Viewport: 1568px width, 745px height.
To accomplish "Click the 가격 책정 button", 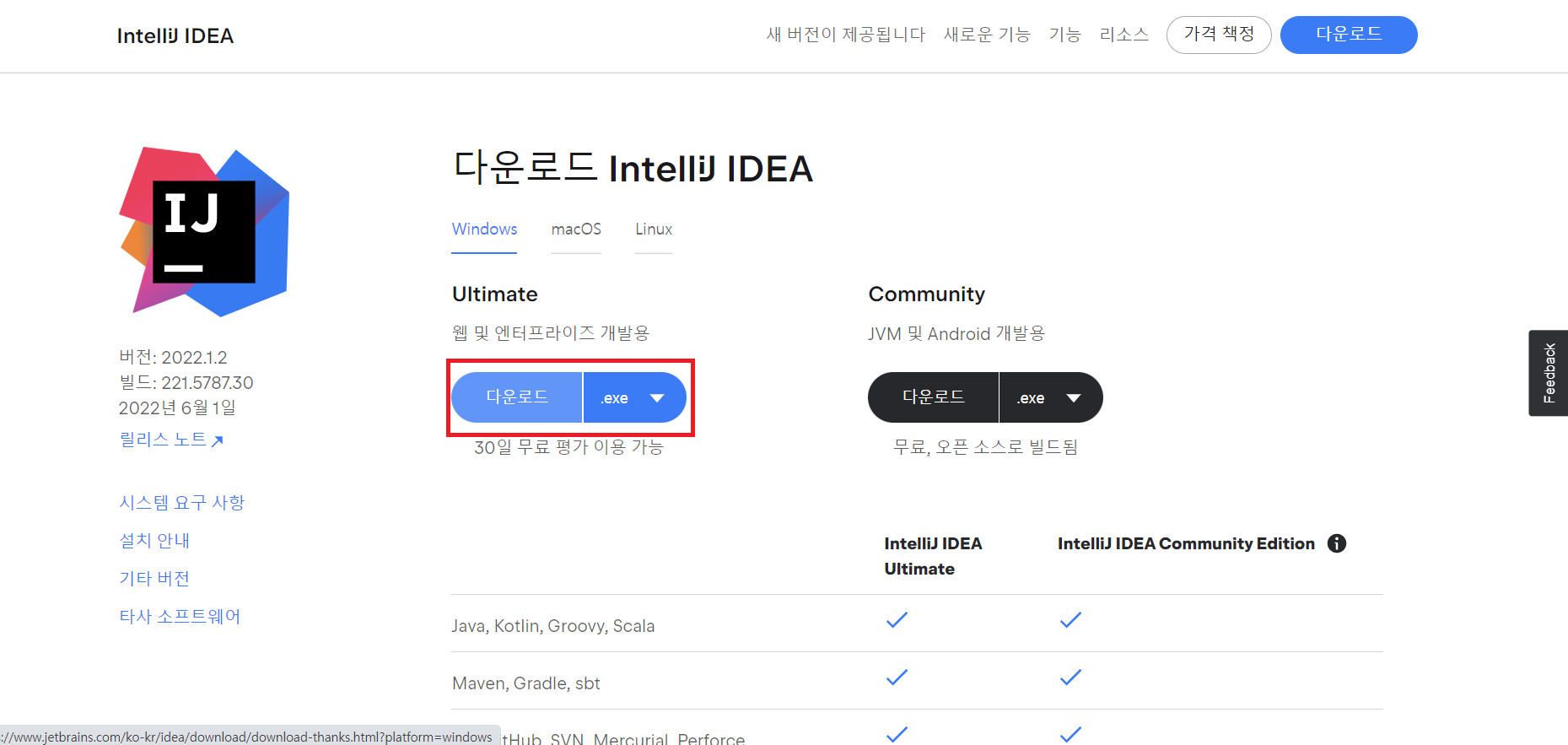I will pyautogui.click(x=1219, y=35).
